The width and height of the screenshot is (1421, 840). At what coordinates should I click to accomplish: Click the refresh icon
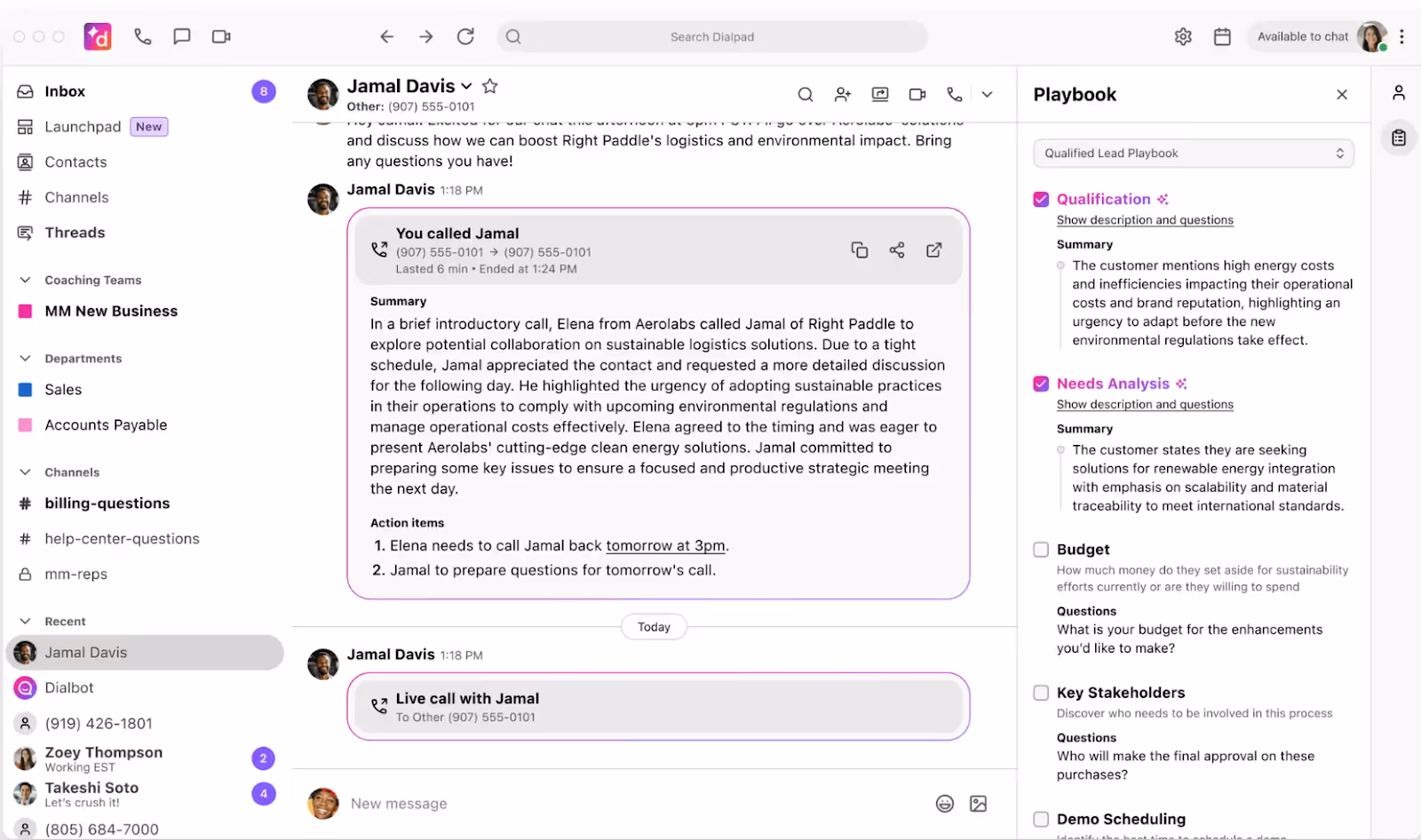click(465, 36)
